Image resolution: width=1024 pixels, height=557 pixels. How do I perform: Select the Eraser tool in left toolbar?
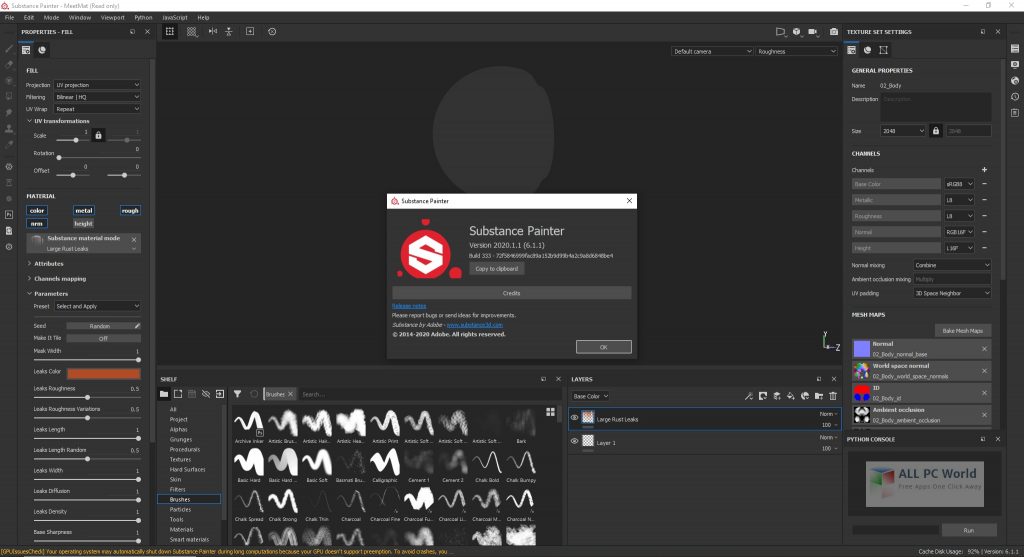tap(8, 65)
